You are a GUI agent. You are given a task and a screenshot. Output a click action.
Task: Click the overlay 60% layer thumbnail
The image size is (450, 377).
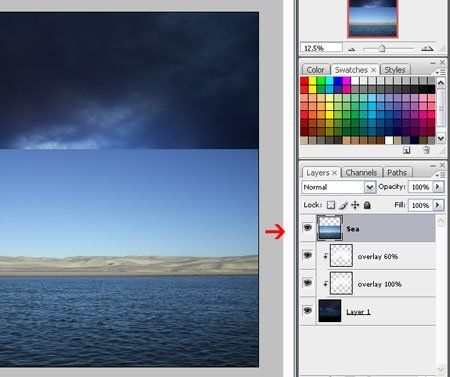click(x=341, y=256)
